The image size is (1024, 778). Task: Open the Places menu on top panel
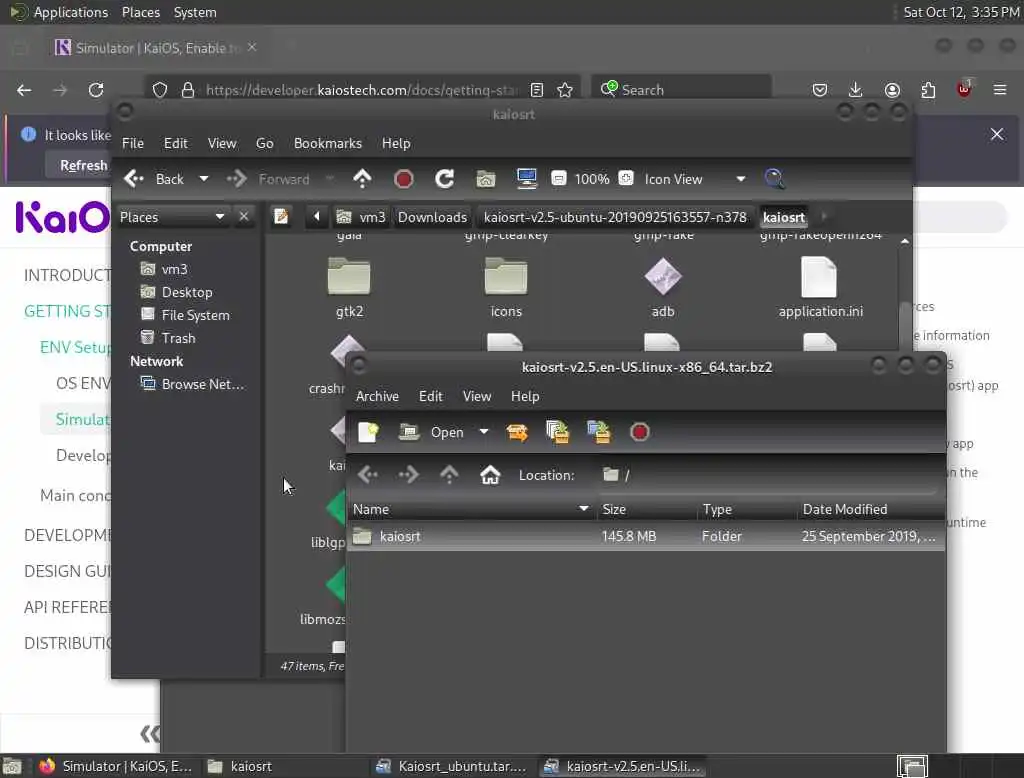141,12
